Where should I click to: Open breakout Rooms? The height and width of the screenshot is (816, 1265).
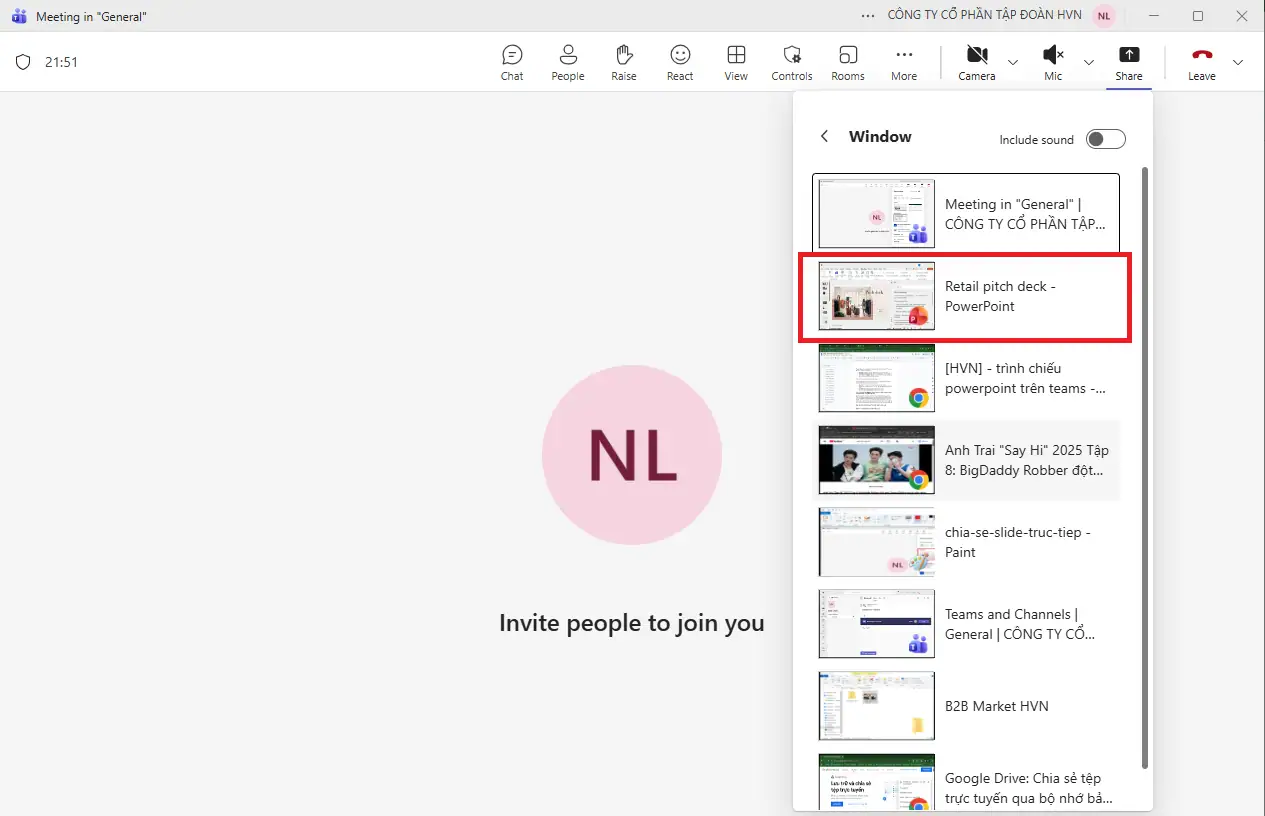[848, 62]
